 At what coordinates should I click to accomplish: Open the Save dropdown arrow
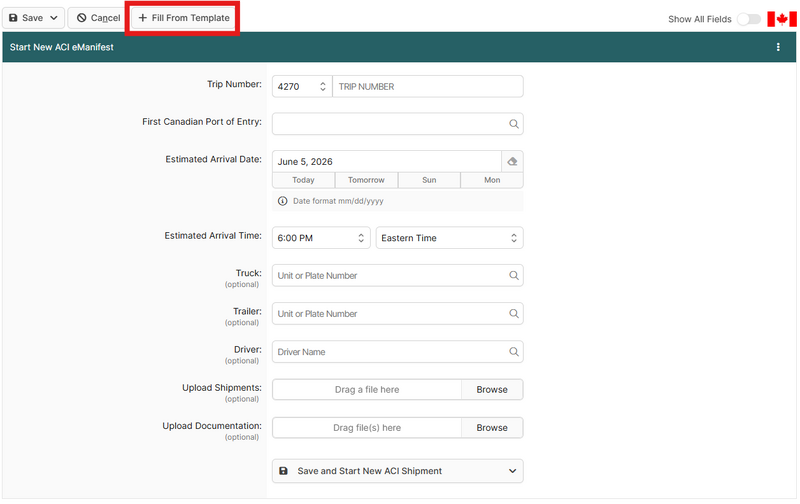click(54, 18)
